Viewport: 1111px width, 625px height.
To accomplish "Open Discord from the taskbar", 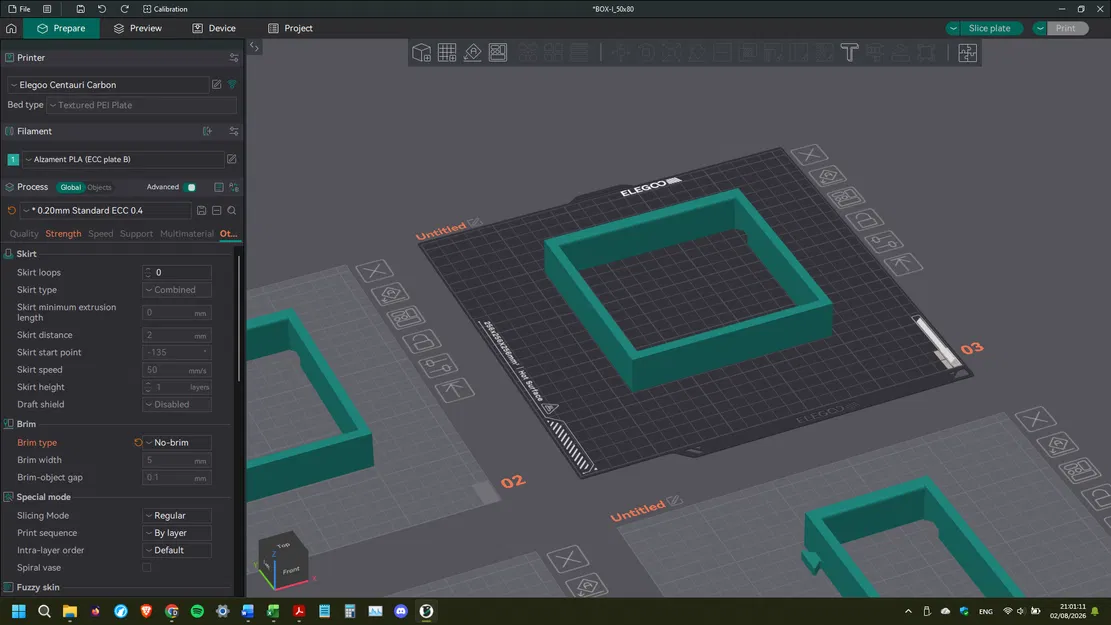I will pyautogui.click(x=401, y=611).
